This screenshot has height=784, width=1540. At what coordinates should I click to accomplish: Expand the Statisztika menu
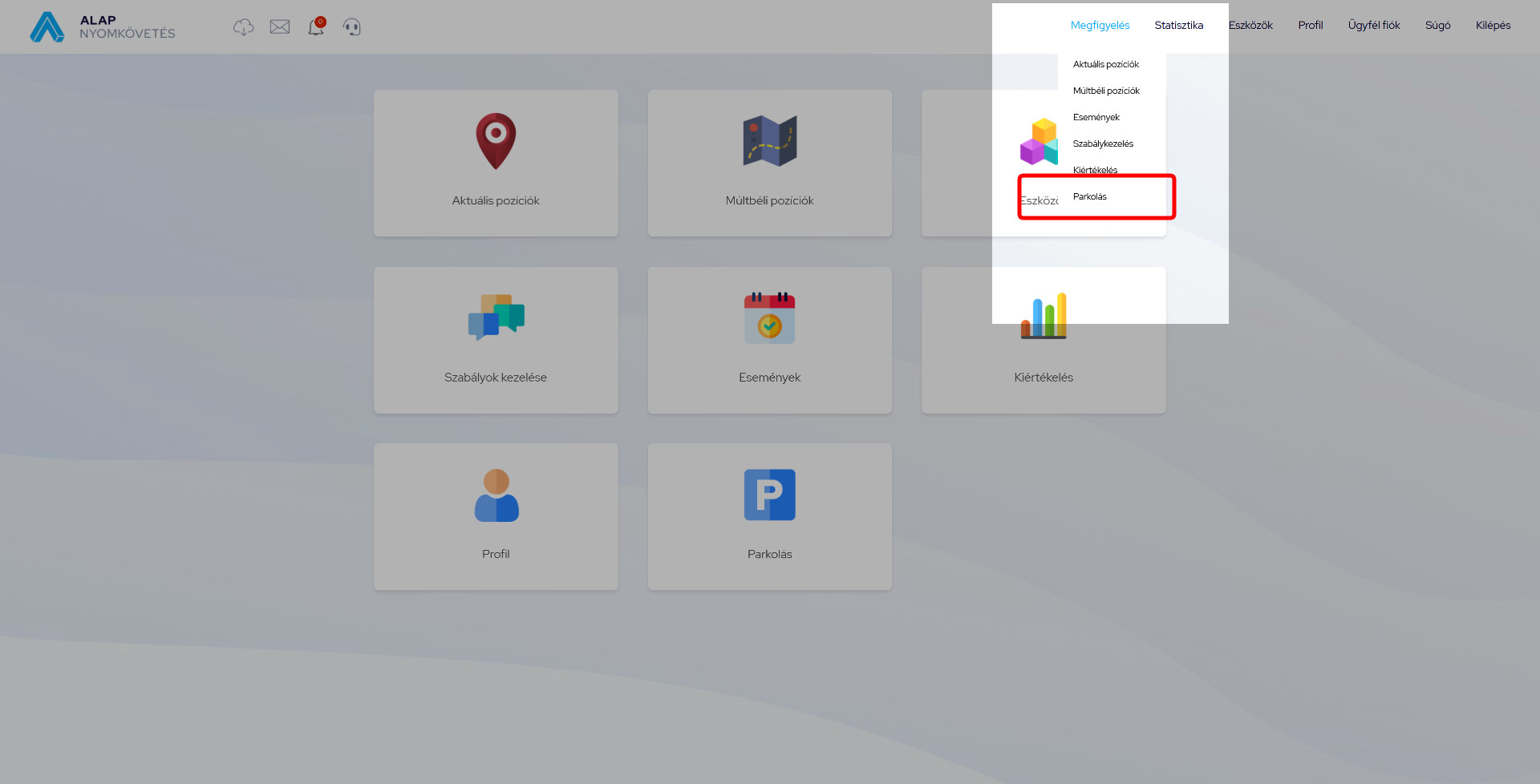(x=1178, y=26)
